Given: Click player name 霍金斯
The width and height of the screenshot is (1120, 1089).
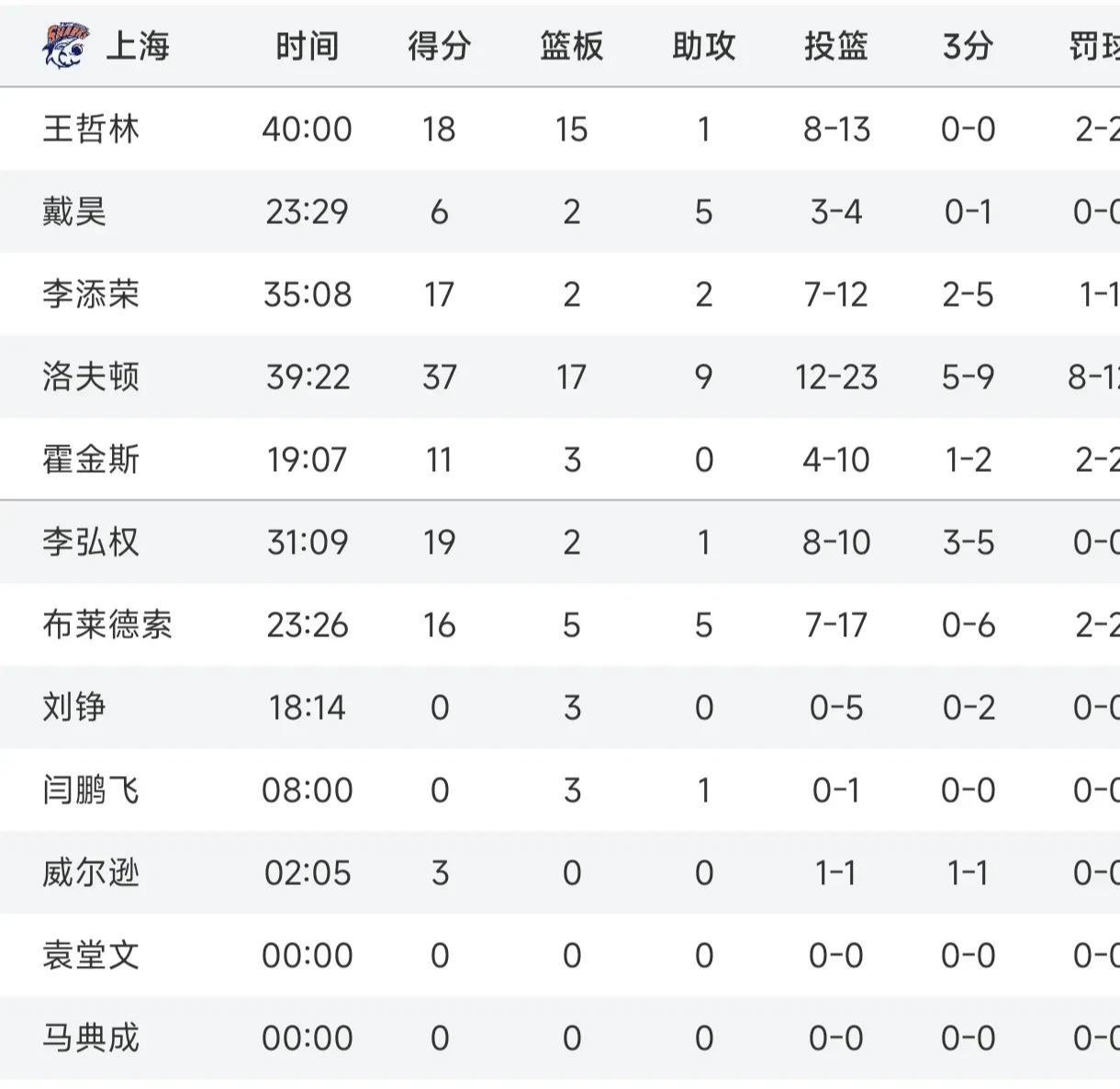Looking at the screenshot, I should (91, 459).
